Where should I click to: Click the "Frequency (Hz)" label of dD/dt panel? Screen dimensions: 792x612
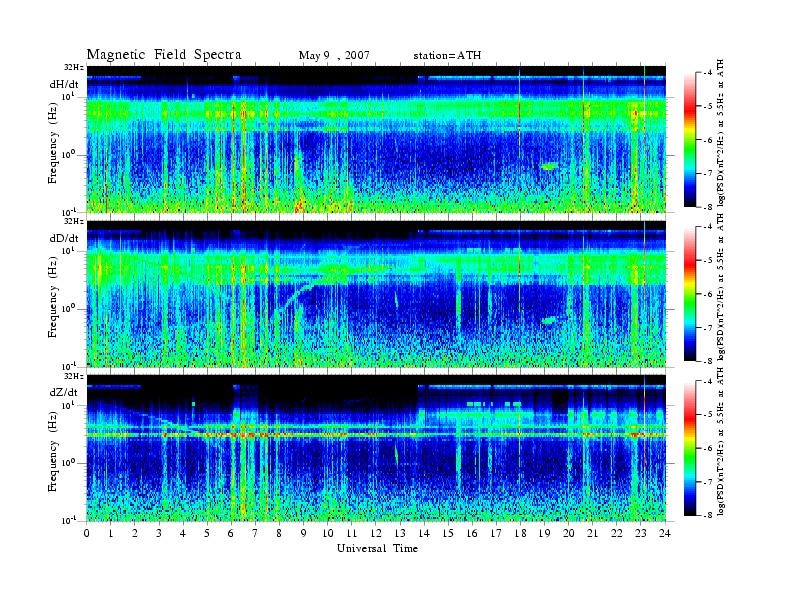53,298
